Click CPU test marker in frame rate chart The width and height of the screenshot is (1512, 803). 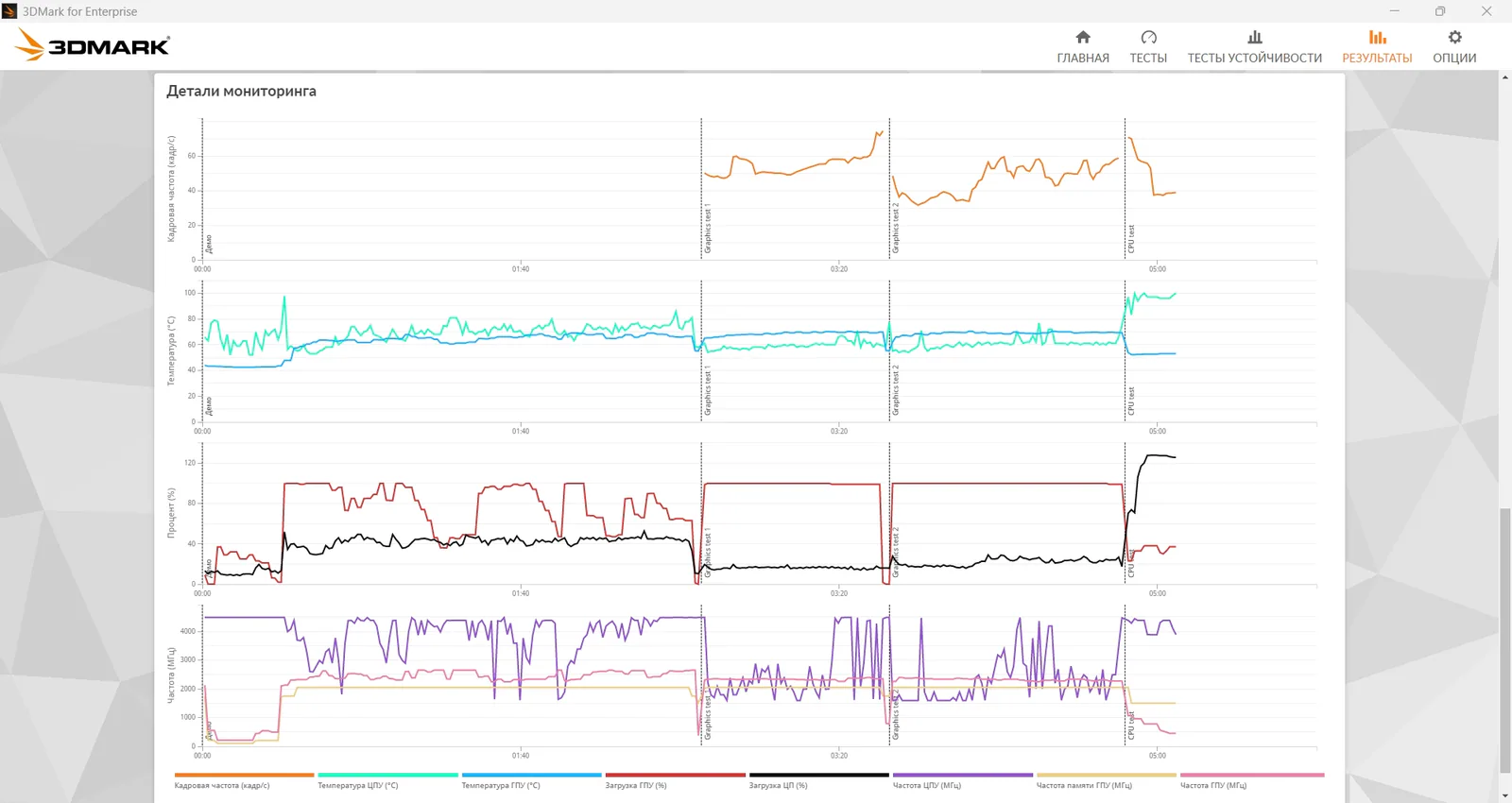click(x=1130, y=239)
